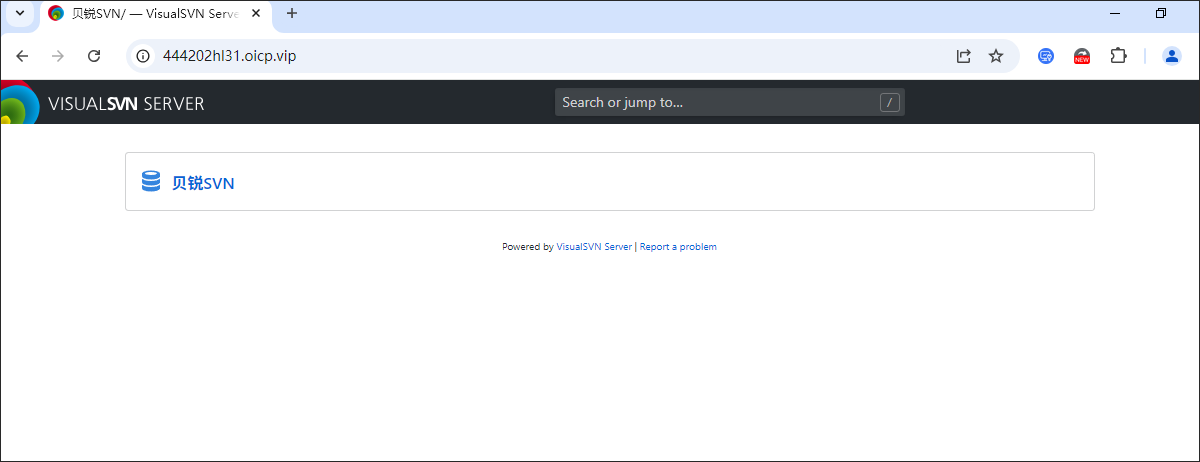Open the 贝锐SVN repository link
This screenshot has width=1200, height=462.
click(x=203, y=183)
